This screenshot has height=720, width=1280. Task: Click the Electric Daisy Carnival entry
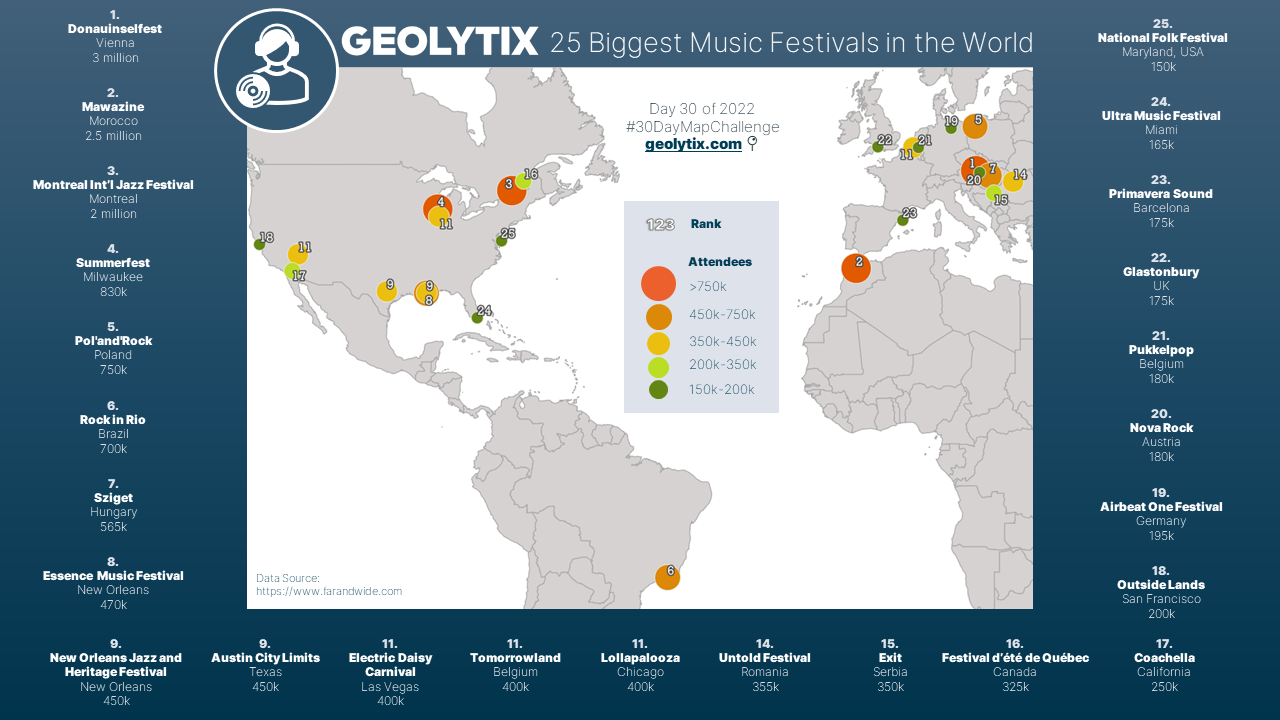coord(390,672)
